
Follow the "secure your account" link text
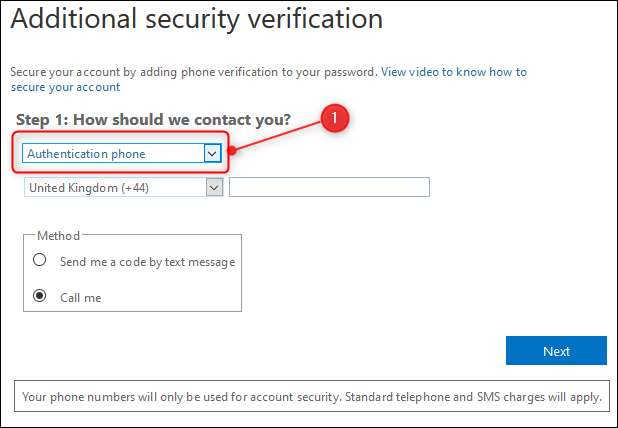pyautogui.click(x=64, y=87)
